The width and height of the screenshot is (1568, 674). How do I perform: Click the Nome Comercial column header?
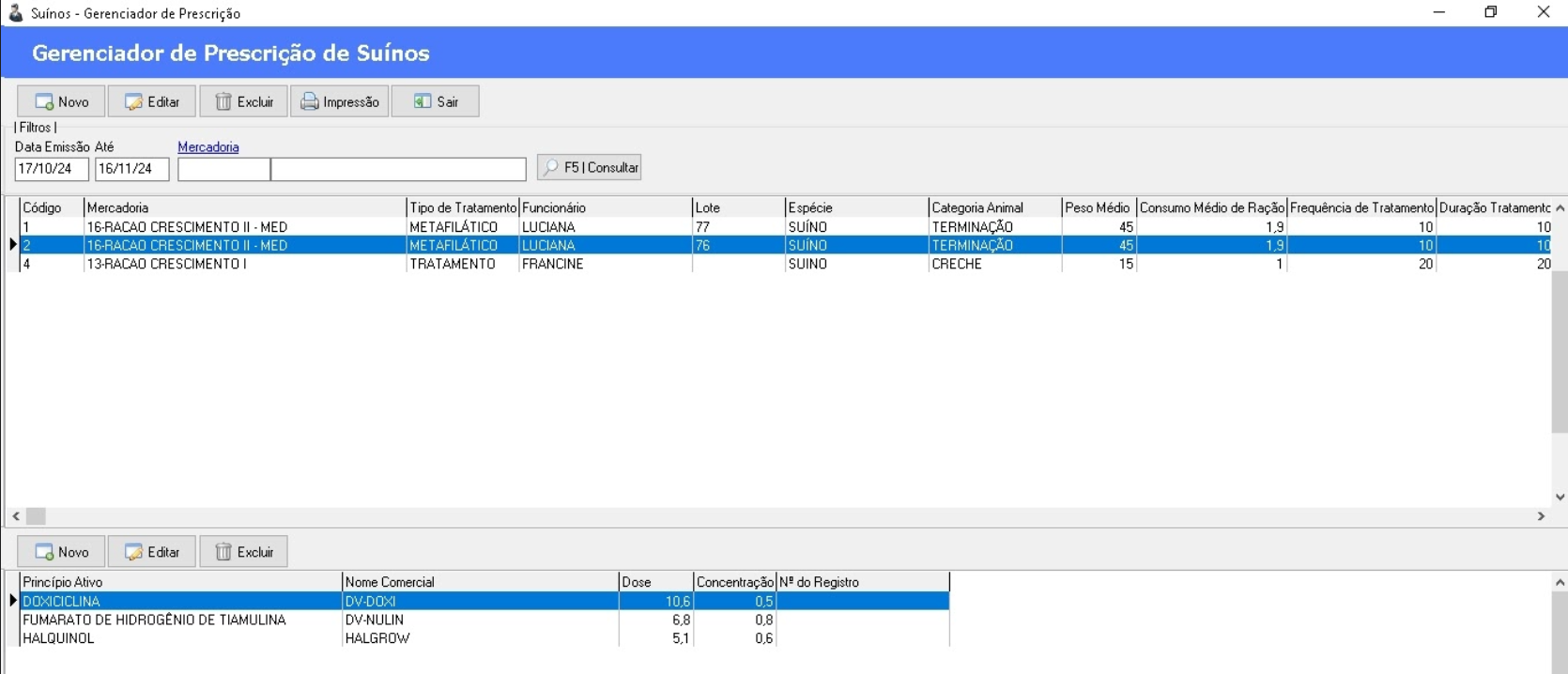point(481,582)
